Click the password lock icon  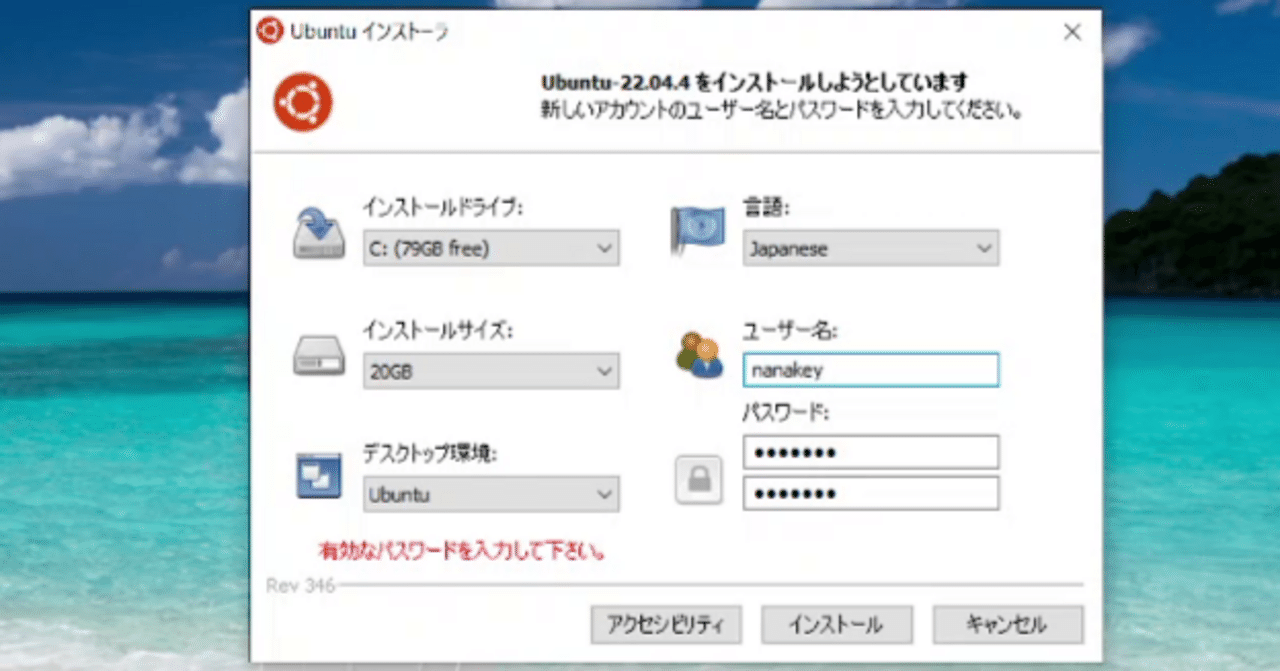click(698, 478)
